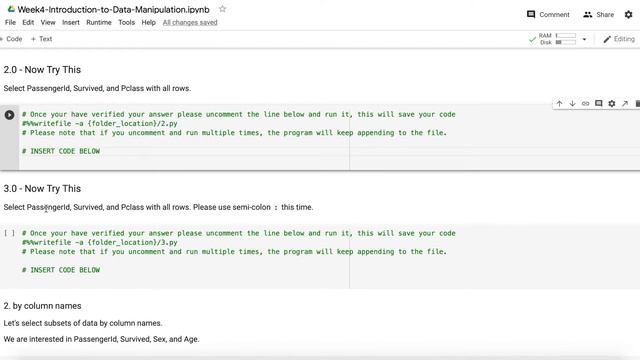Viewport: 640px width, 360px height.
Task: Open the Runtime menu
Action: click(99, 22)
